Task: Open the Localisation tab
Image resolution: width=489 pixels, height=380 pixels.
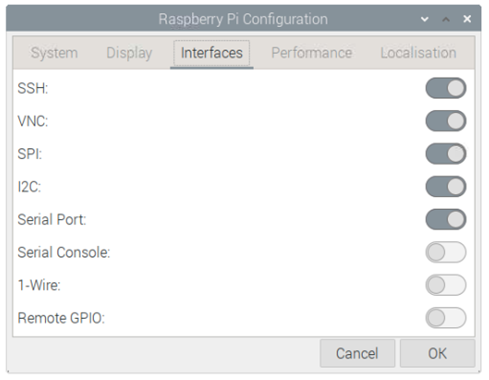Action: tap(418, 53)
